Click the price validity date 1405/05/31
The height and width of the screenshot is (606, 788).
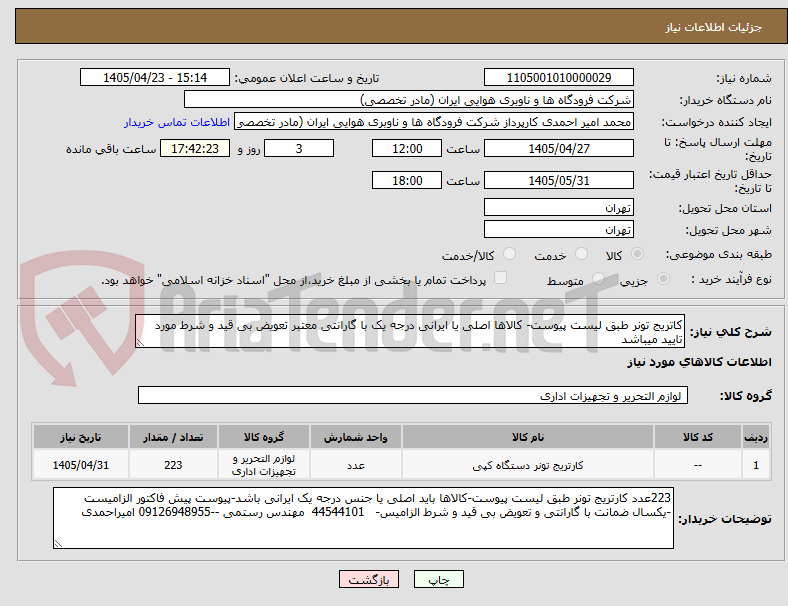559,180
